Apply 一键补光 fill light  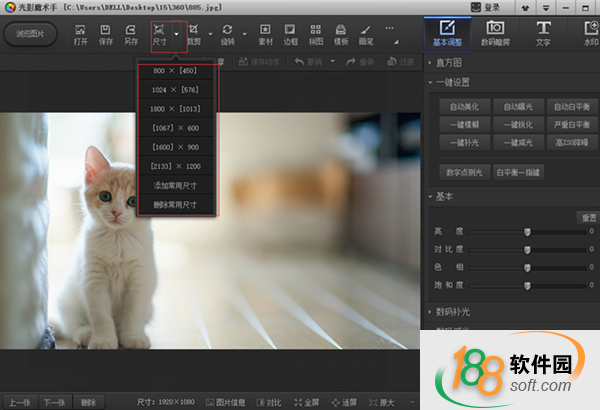pyautogui.click(x=465, y=143)
